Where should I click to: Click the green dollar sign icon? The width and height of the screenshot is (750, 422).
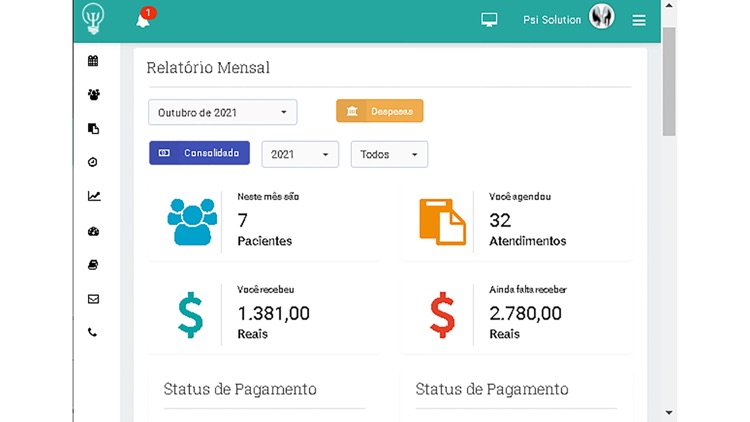click(x=190, y=315)
